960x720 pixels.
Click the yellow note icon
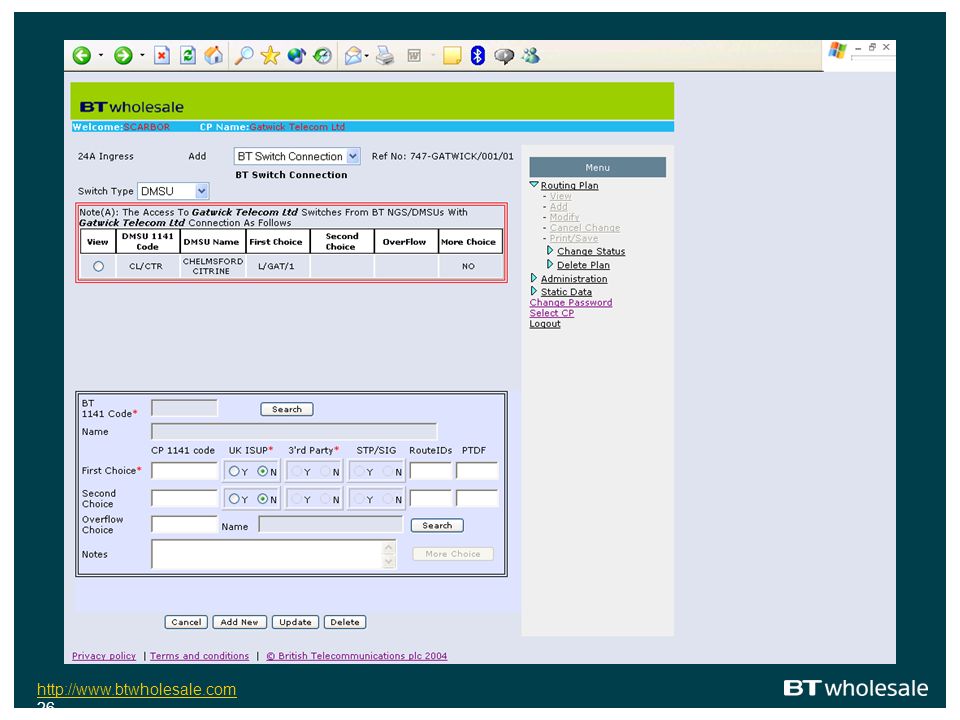[x=452, y=56]
